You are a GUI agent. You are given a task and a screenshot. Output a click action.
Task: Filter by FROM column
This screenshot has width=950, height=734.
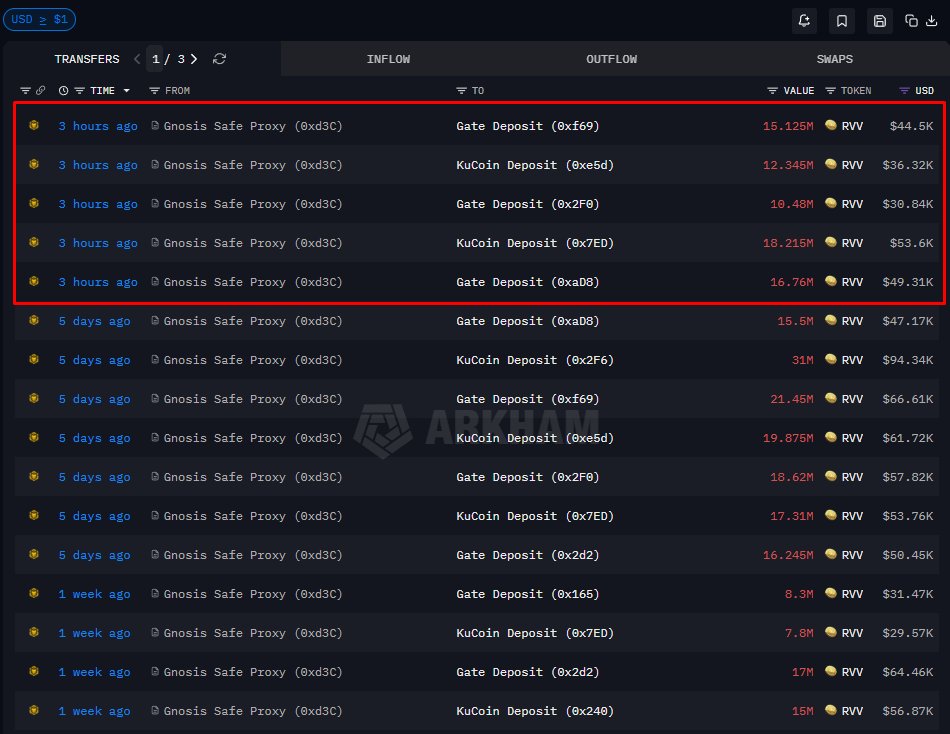click(x=154, y=90)
